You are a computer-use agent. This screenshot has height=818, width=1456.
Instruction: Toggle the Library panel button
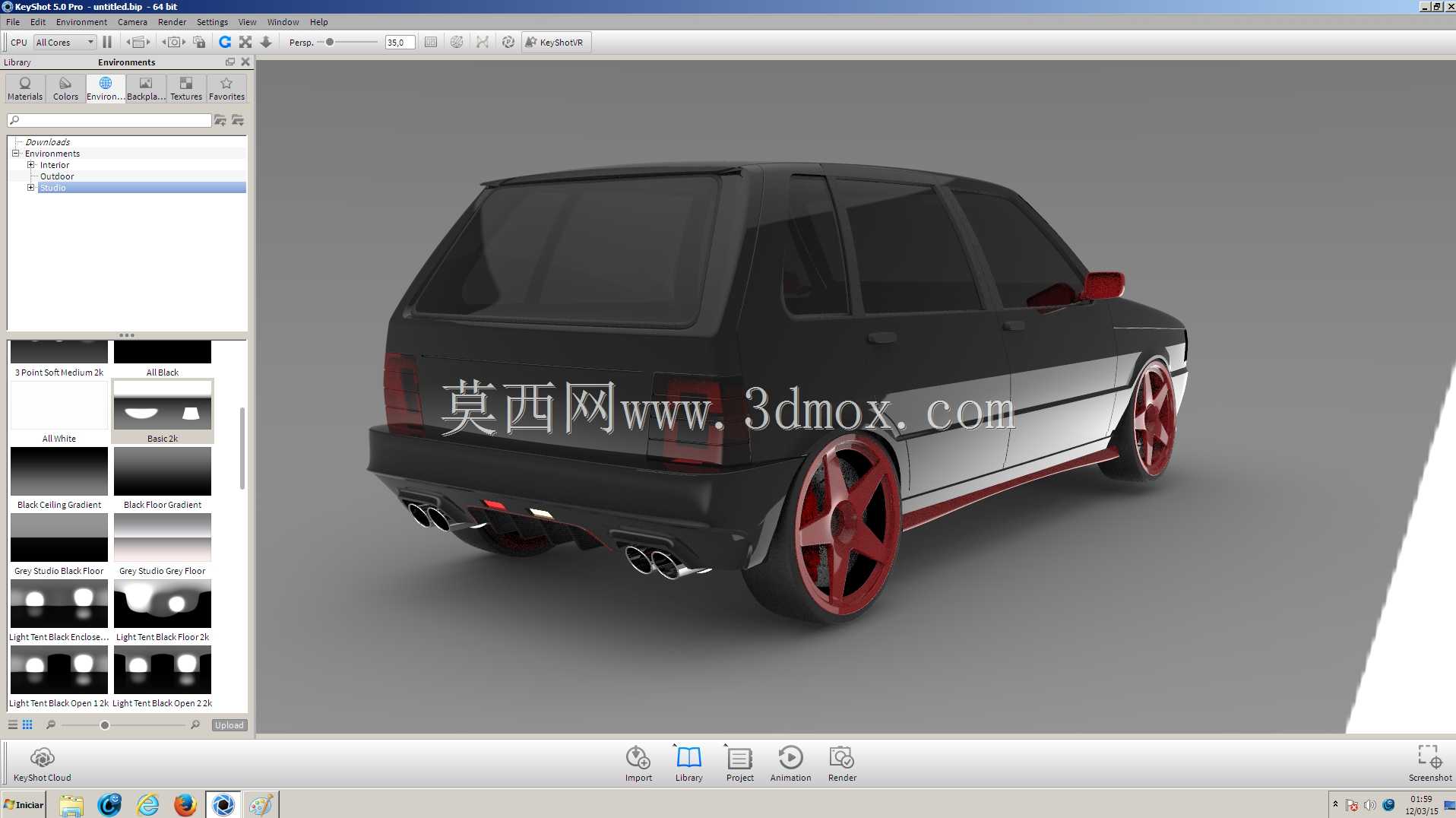click(x=689, y=763)
